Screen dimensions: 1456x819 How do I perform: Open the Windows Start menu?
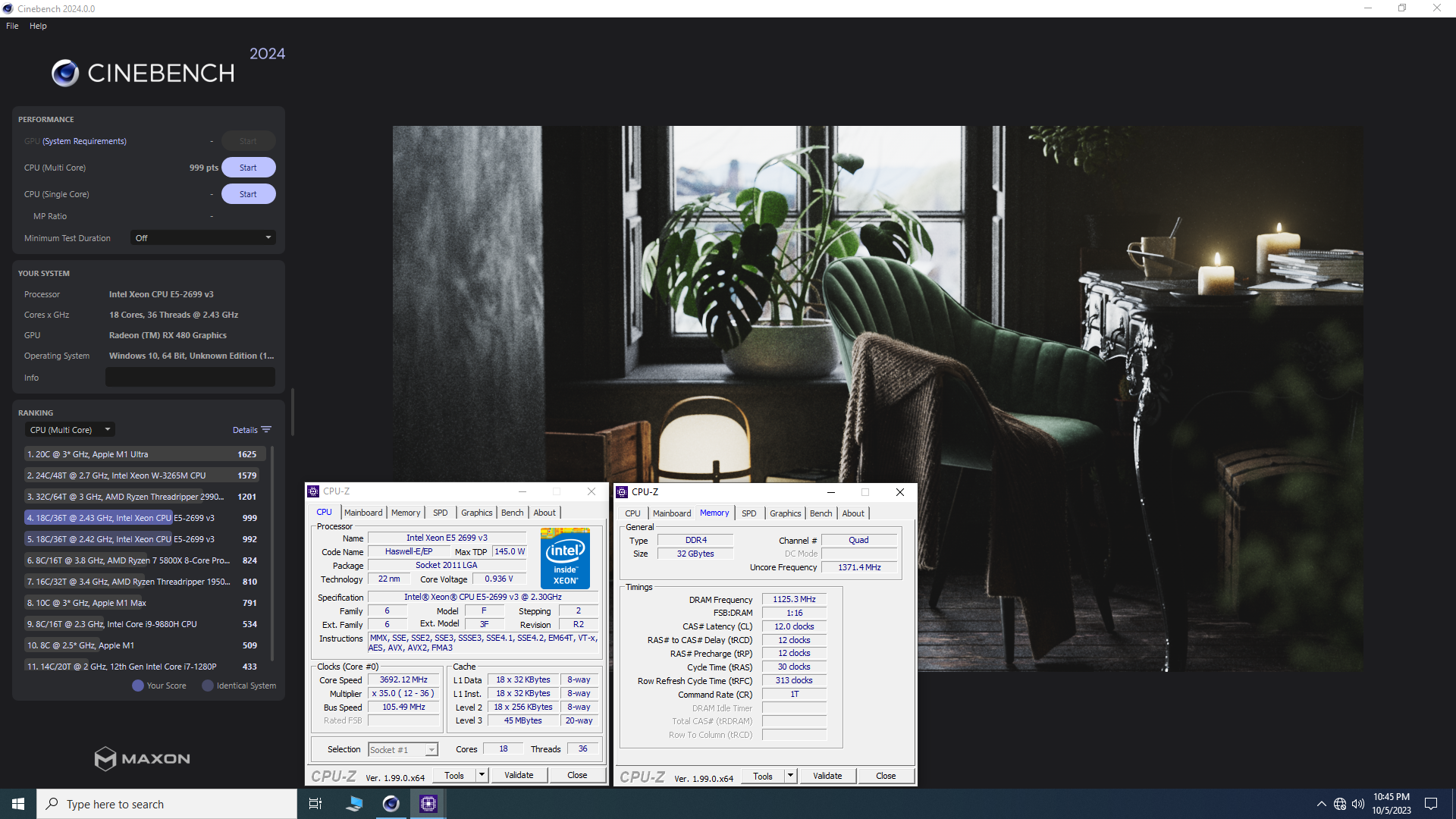[x=18, y=804]
